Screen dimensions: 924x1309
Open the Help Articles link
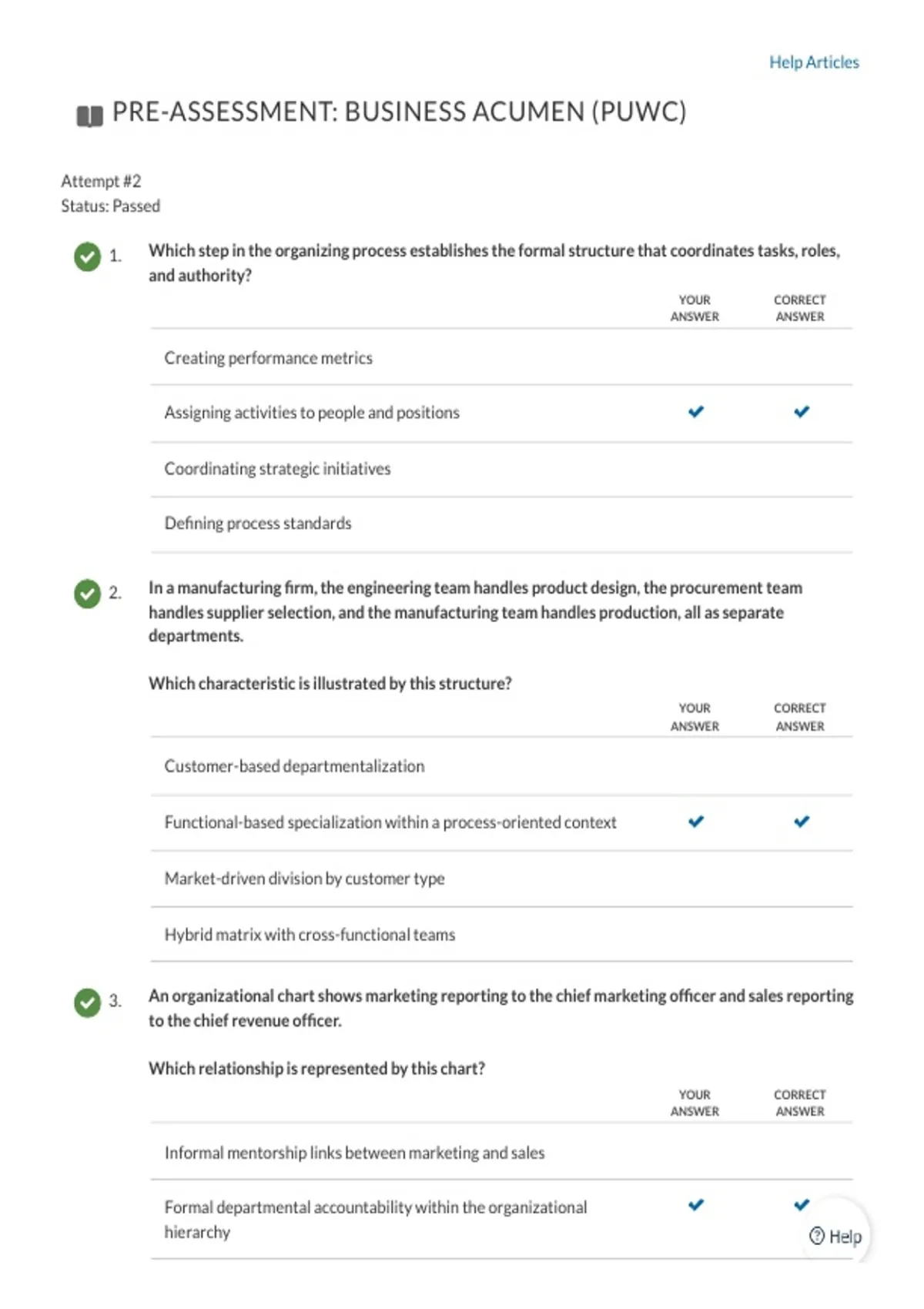pyautogui.click(x=814, y=62)
